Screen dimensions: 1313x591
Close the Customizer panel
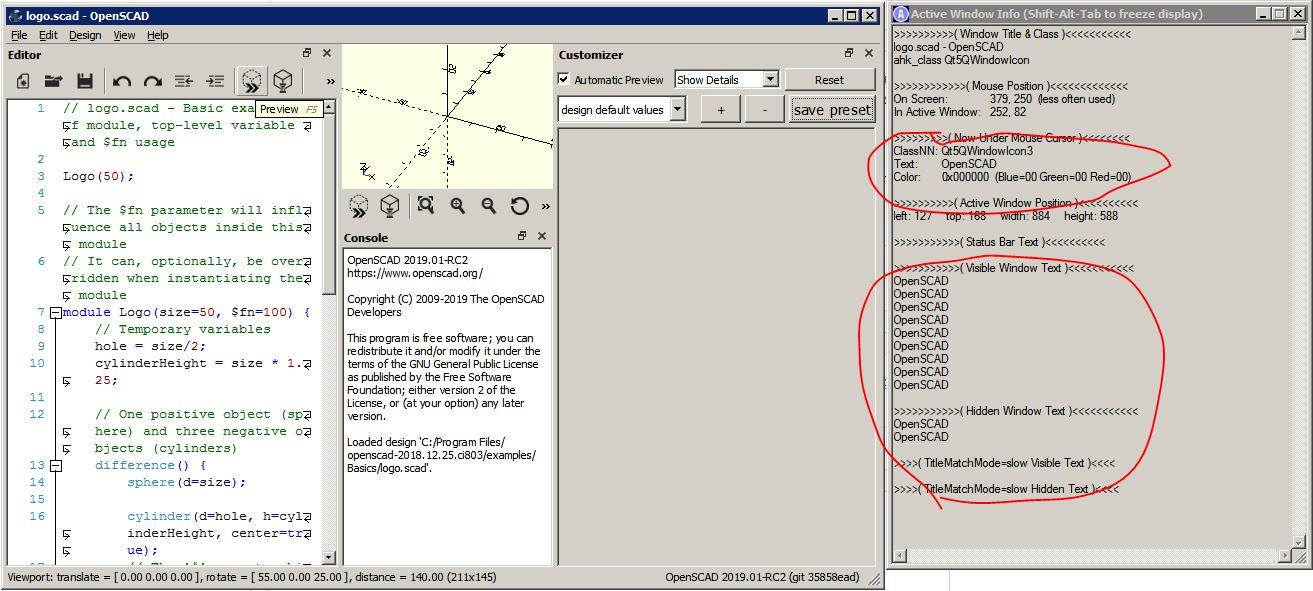pos(869,53)
